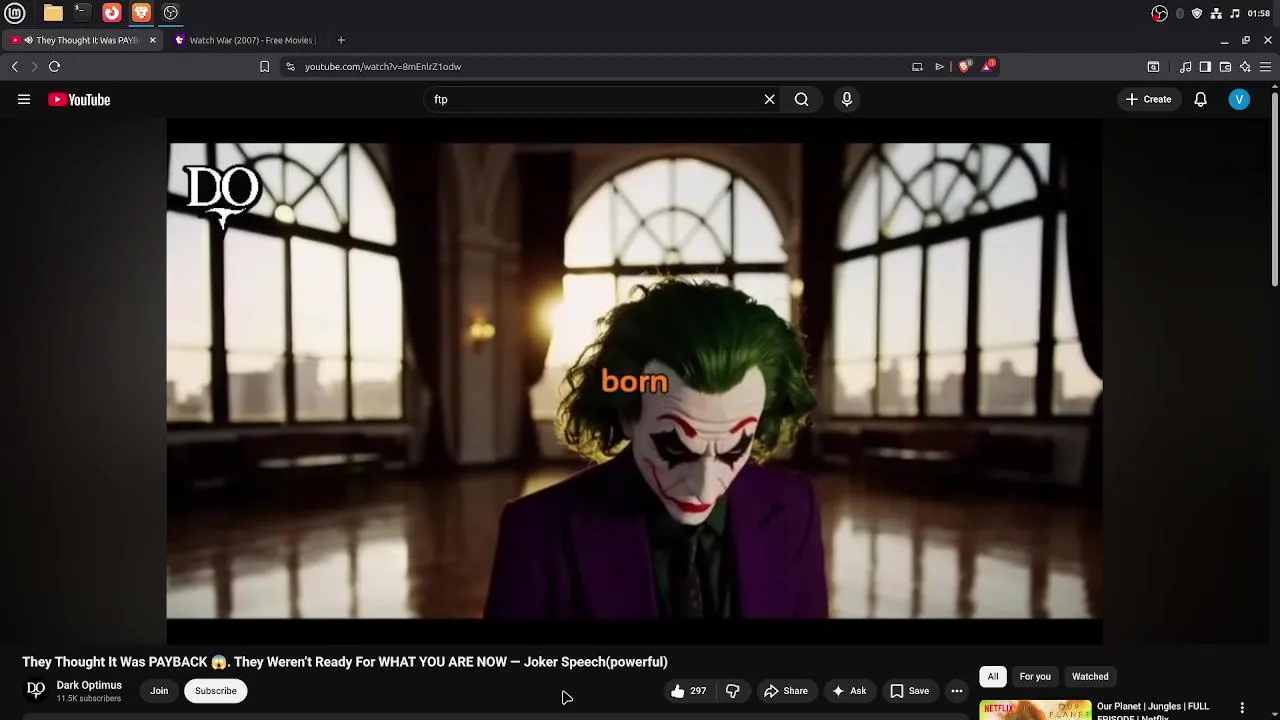The height and width of the screenshot is (720, 1280).
Task: Open the site settings icon beside the URL
Action: click(x=290, y=67)
